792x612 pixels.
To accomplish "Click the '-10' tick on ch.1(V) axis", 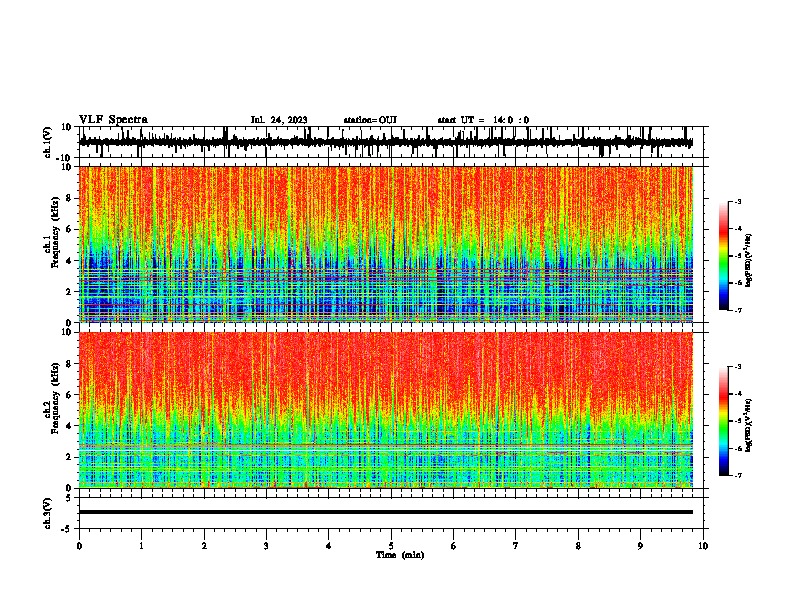I will click(65, 158).
